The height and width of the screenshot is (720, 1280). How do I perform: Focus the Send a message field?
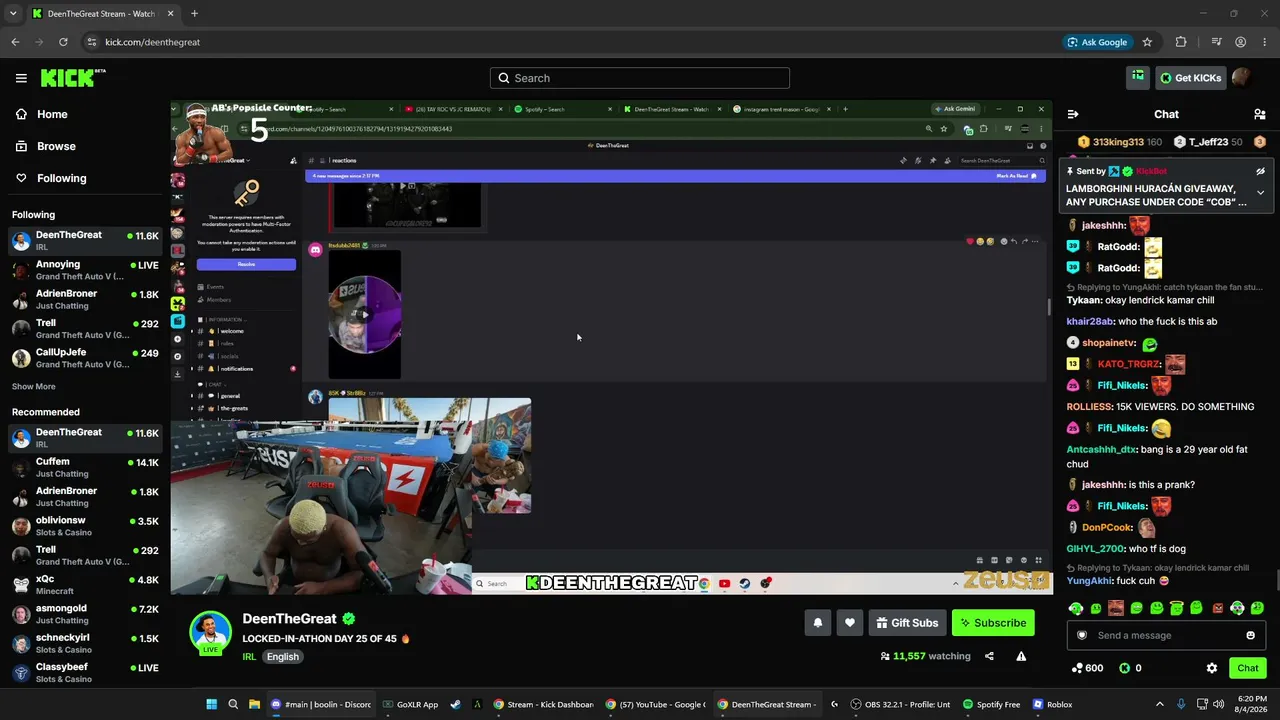[x=1166, y=635]
